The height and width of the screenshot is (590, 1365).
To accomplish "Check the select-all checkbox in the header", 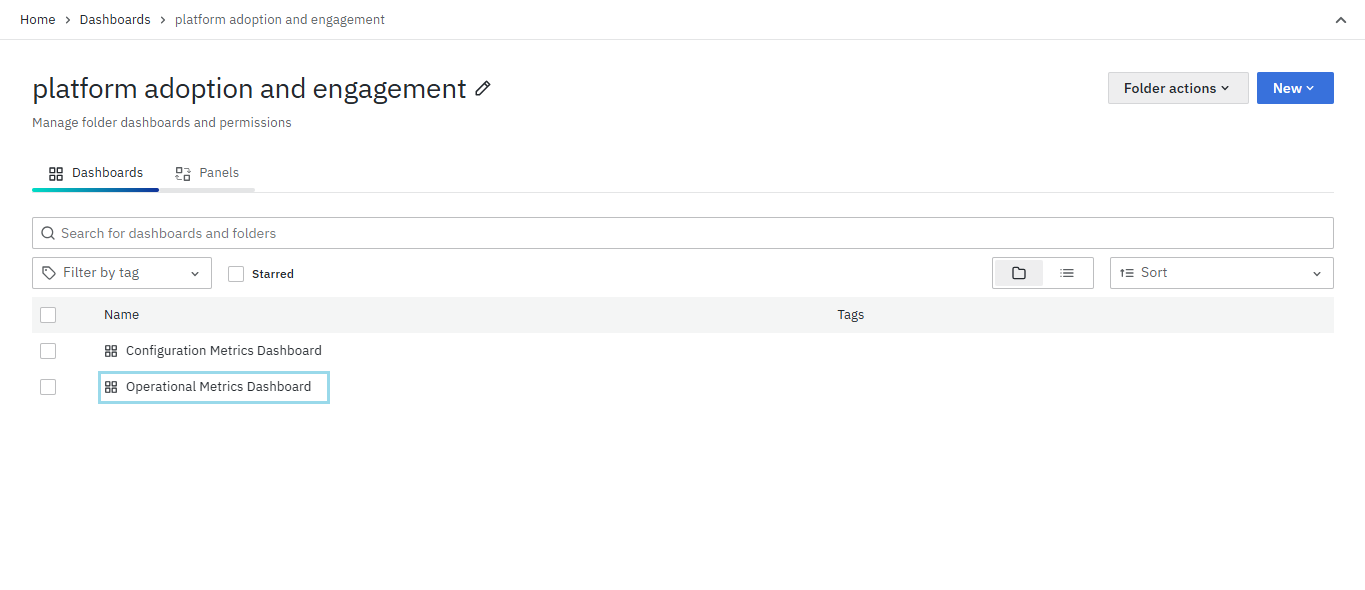I will click(48, 315).
